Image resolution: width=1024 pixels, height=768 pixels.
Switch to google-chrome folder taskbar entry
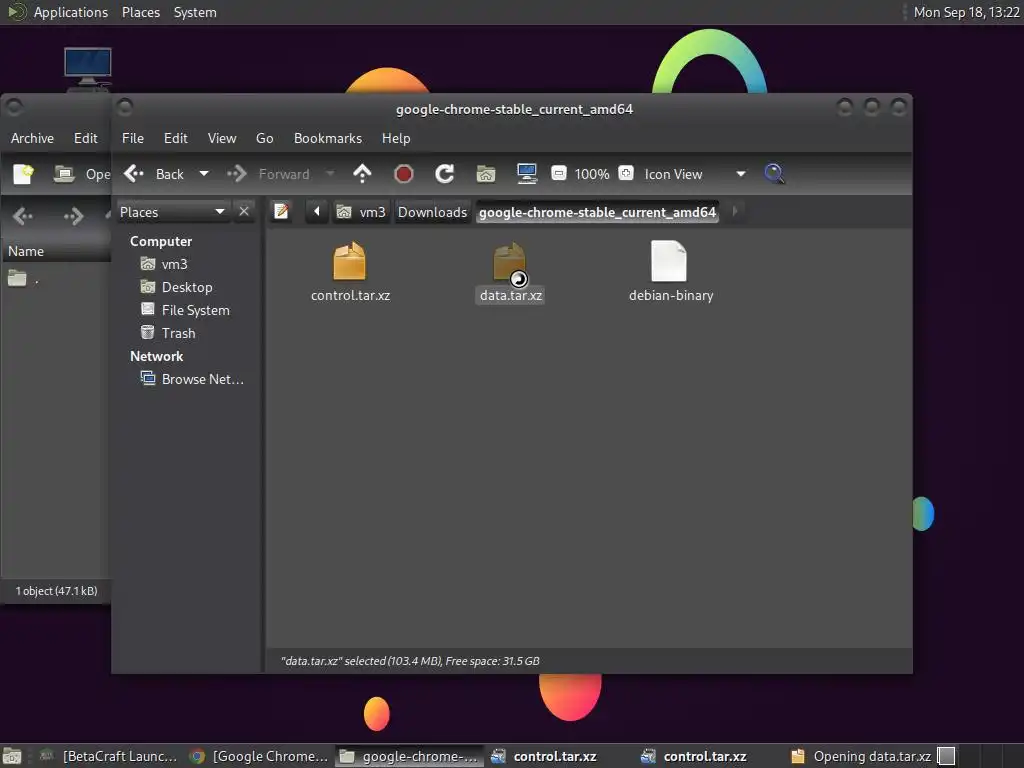click(409, 756)
